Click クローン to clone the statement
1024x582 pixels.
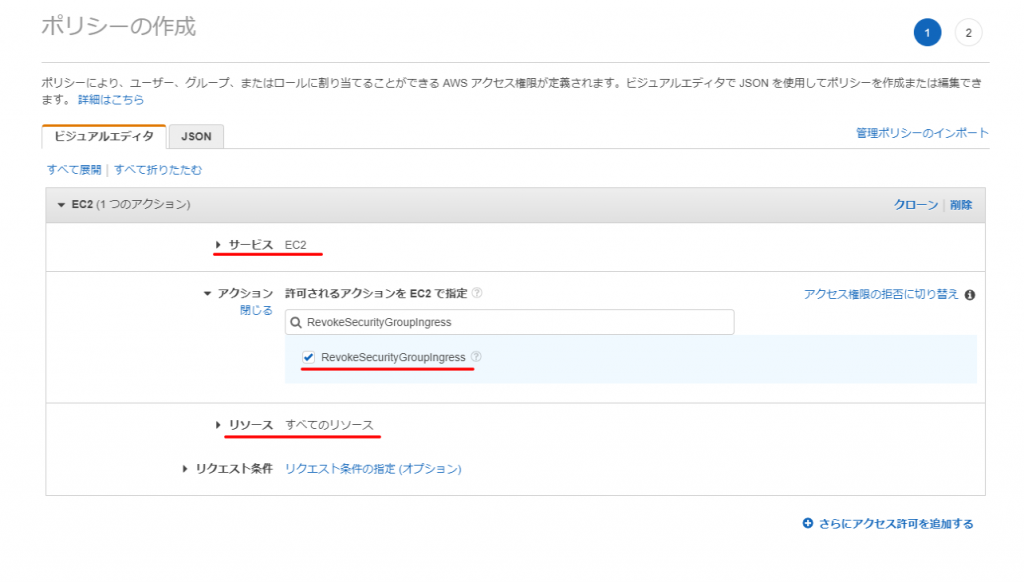[915, 205]
